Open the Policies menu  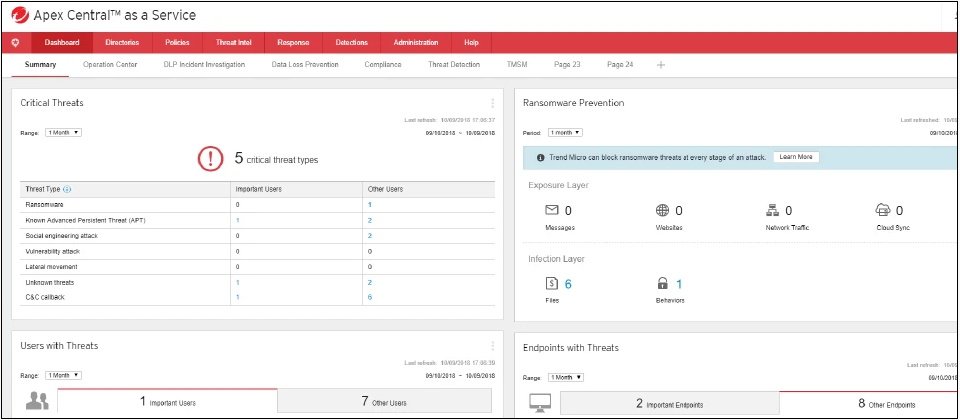(x=177, y=43)
